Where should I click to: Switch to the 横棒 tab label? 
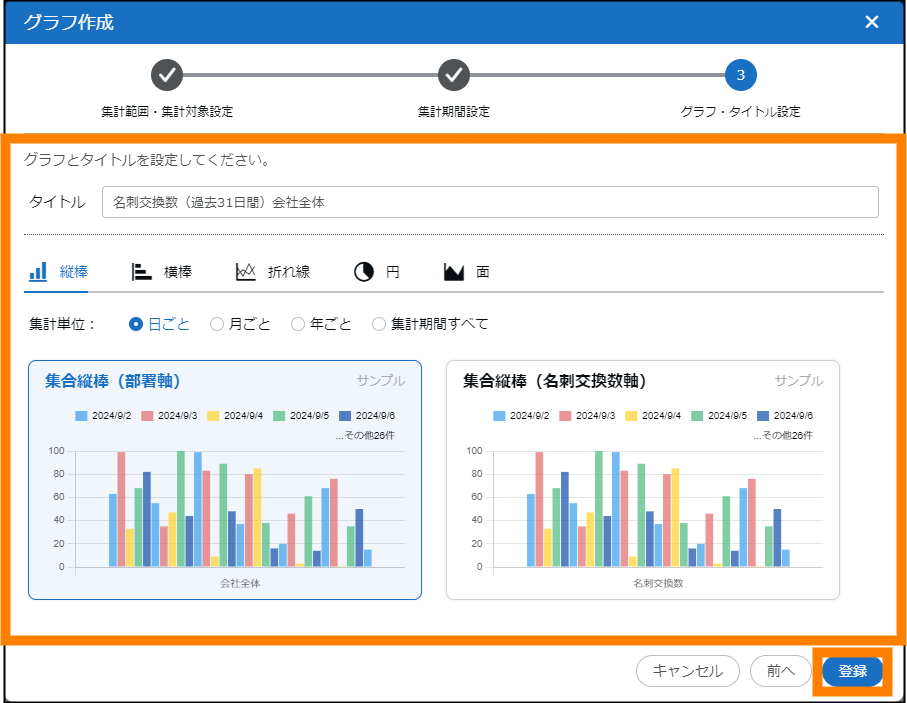[178, 272]
